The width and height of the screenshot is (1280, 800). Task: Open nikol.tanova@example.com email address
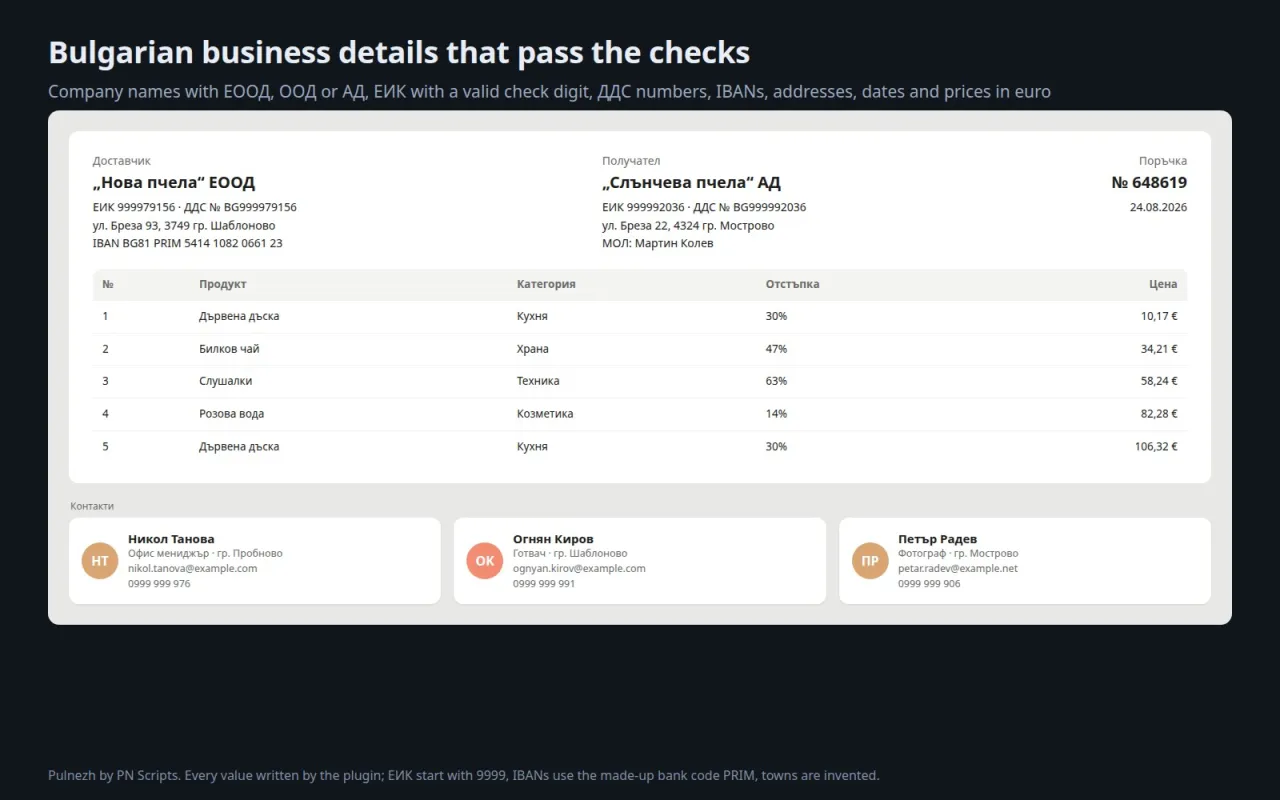click(192, 568)
